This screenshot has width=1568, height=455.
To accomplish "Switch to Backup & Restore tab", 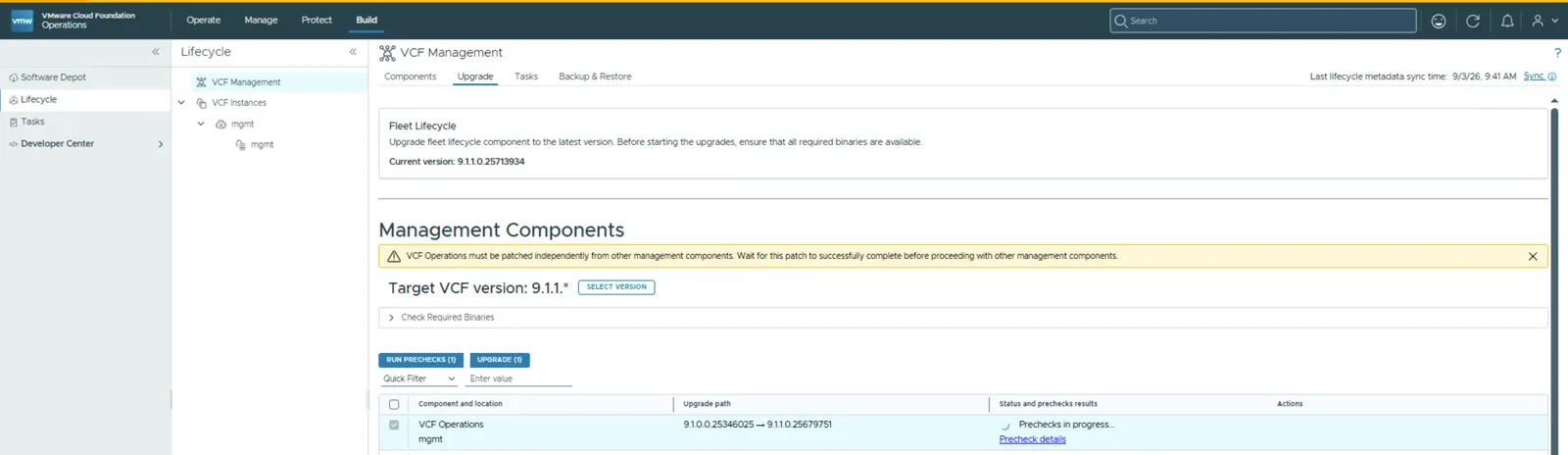I will click(595, 76).
